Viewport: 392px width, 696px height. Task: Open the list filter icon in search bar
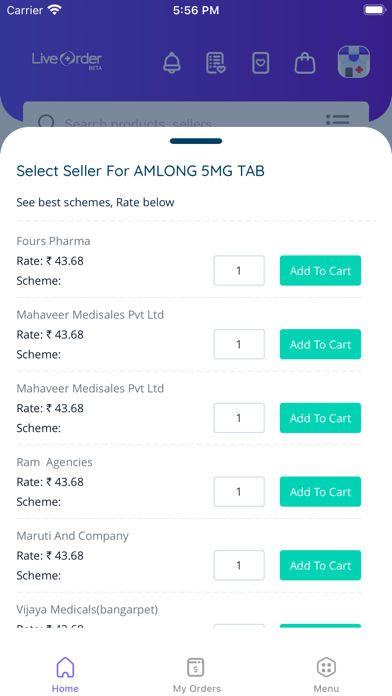(337, 120)
